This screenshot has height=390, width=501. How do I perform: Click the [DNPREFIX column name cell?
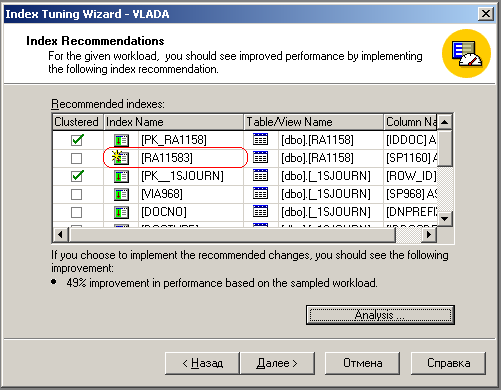tap(411, 212)
